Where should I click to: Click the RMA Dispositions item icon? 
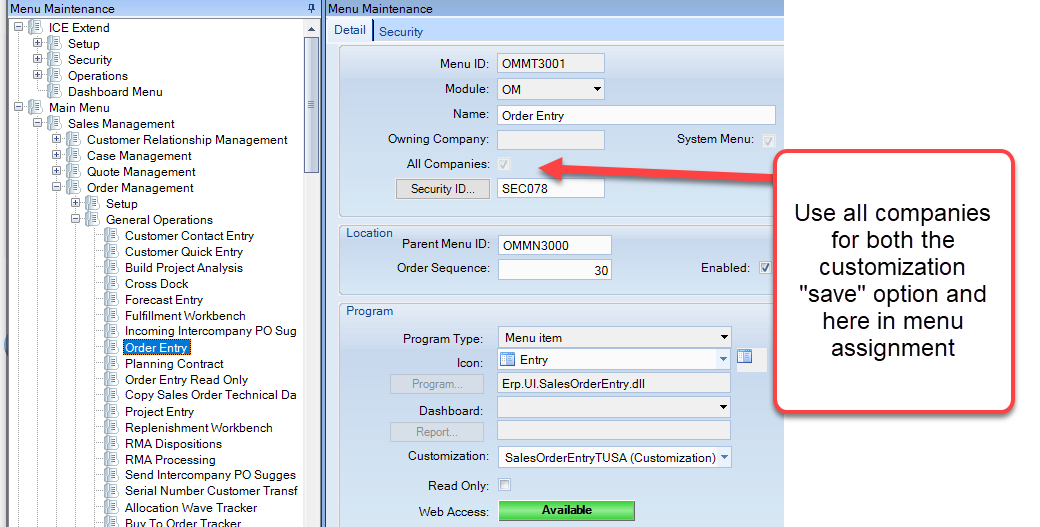tap(112, 443)
